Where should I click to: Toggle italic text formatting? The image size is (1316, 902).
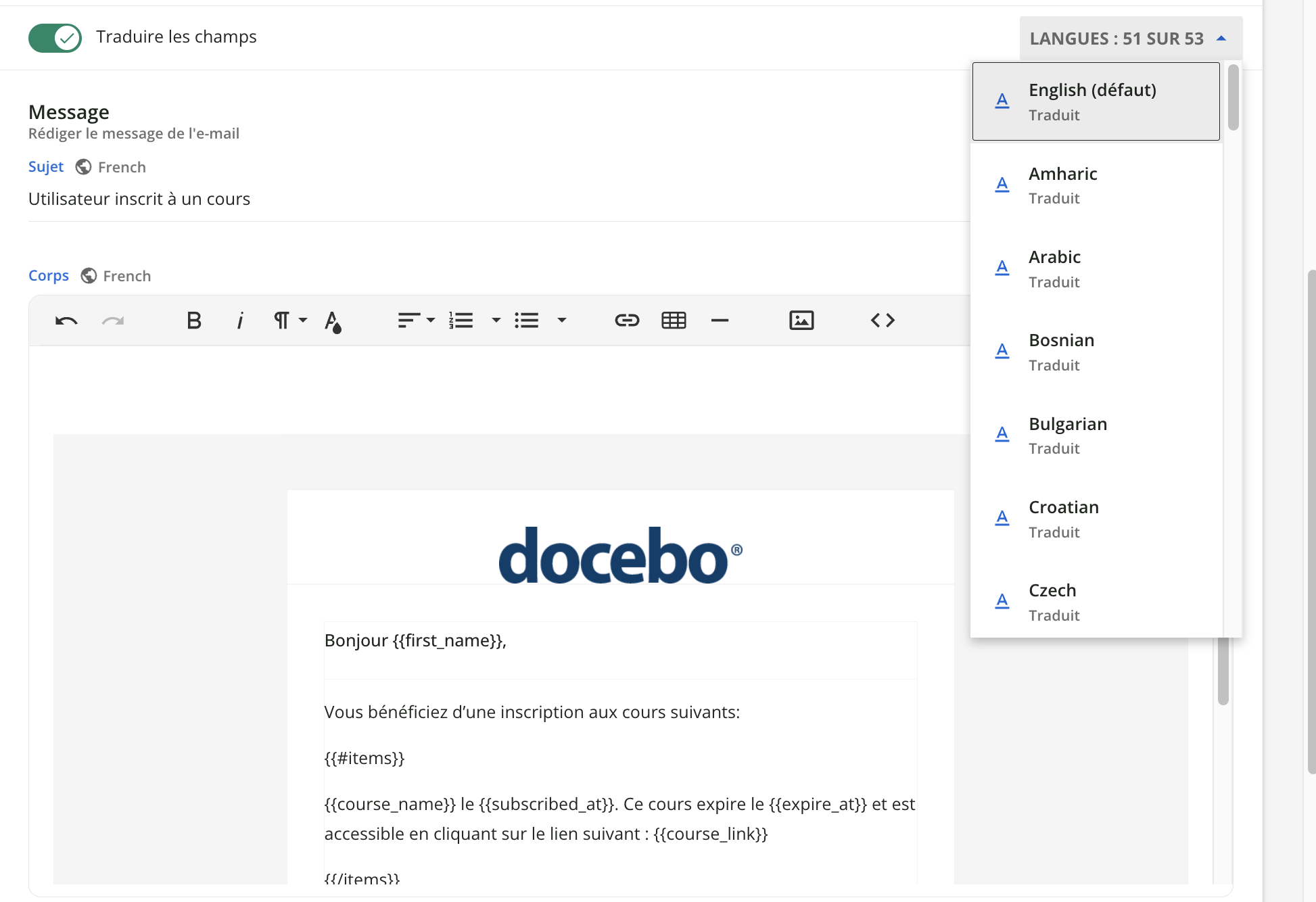point(239,321)
